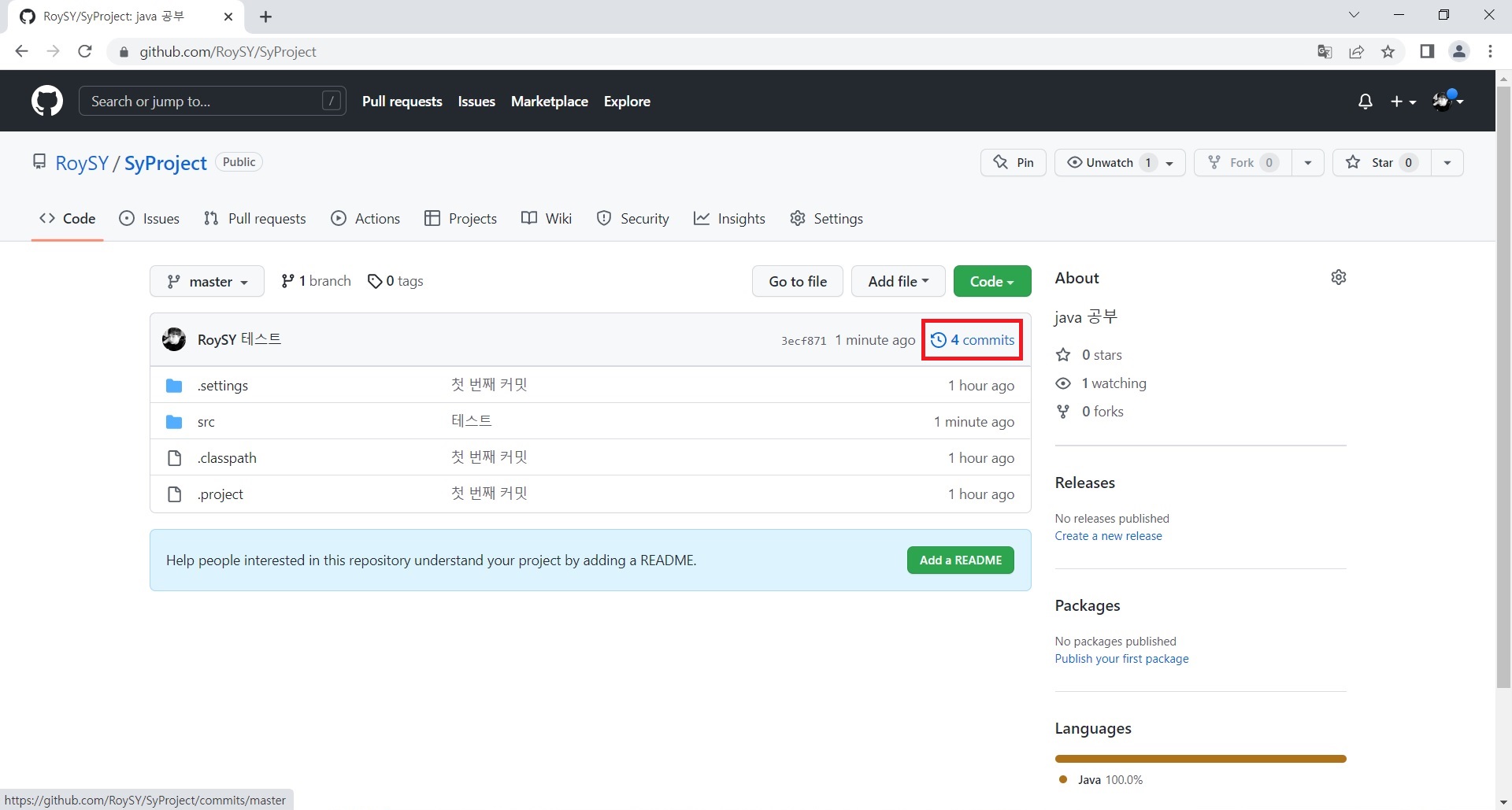Screen dimensions: 1512x810
Task: Click RoySY avatar in latest commit row
Action: pos(174,339)
